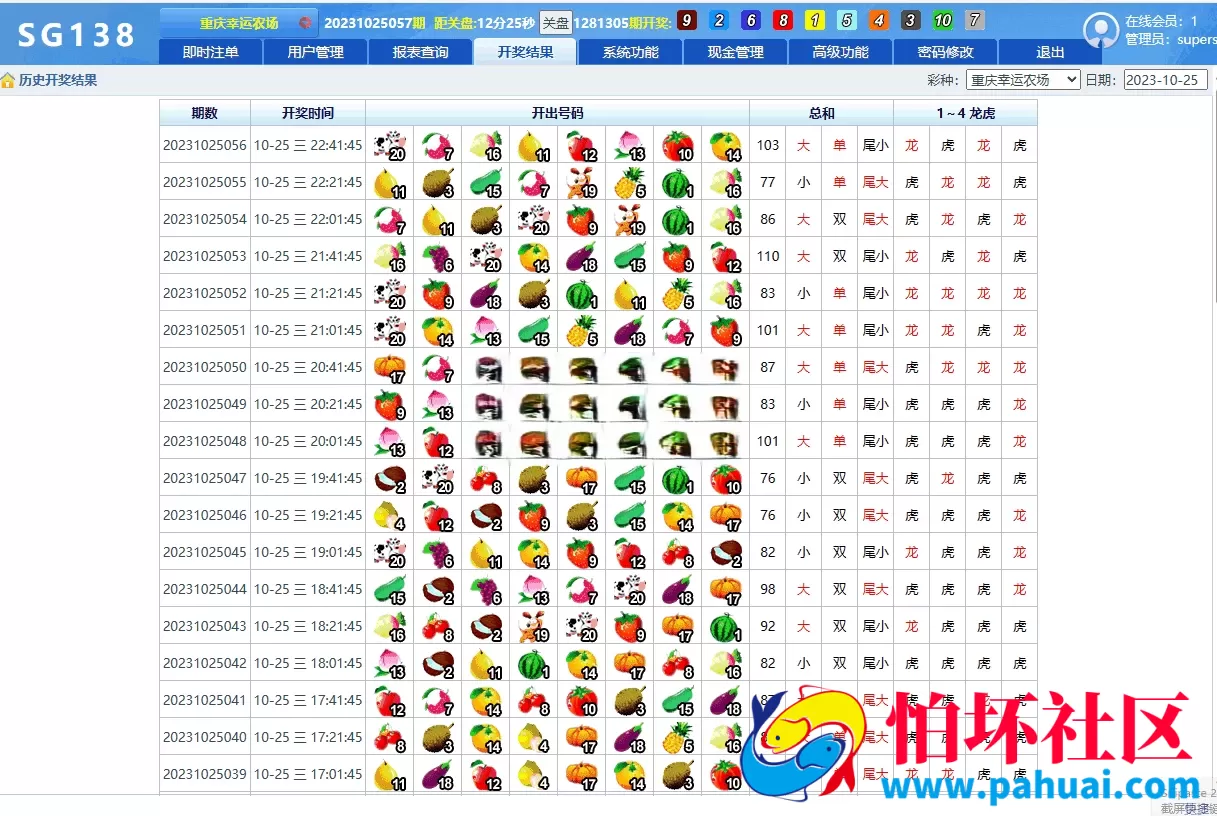This screenshot has width=1217, height=816.
Task: Click the sum value 98
Action: point(768,589)
